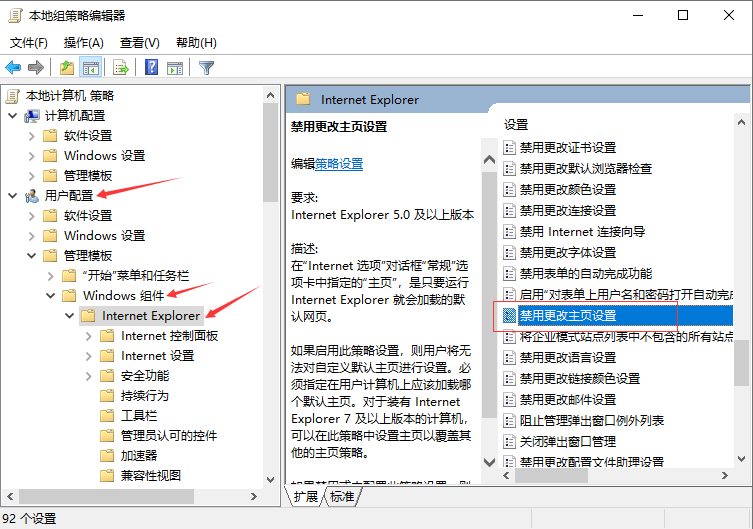Click the Forward arrow toolbar icon

coord(36,68)
